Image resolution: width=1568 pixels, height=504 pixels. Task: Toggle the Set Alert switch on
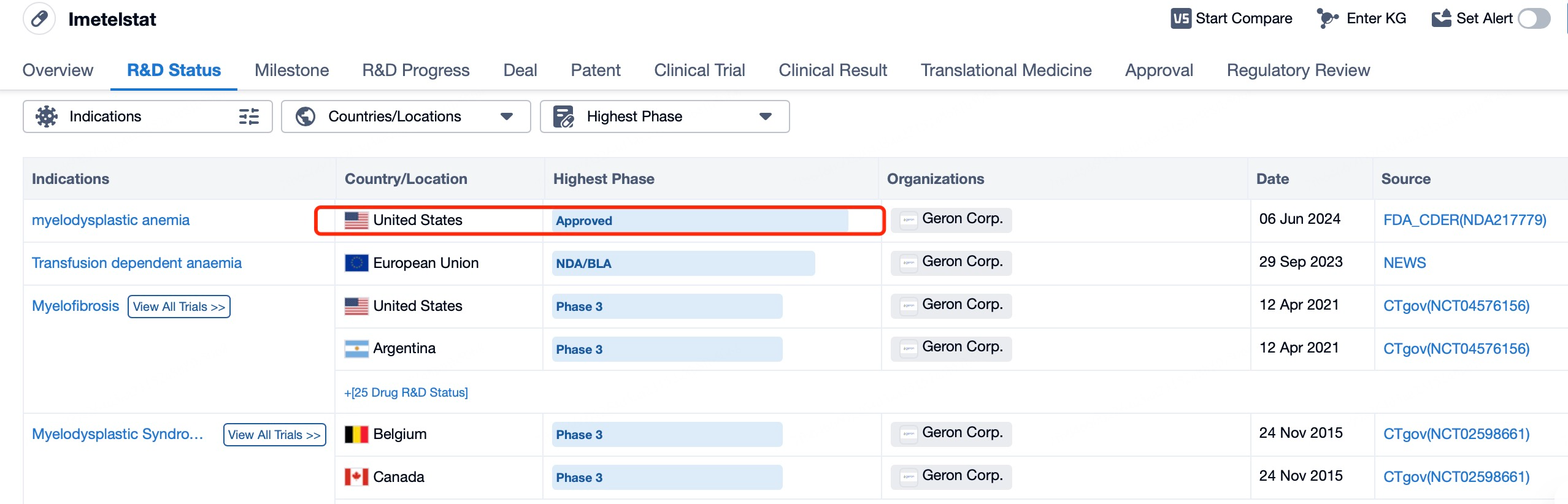[1534, 19]
